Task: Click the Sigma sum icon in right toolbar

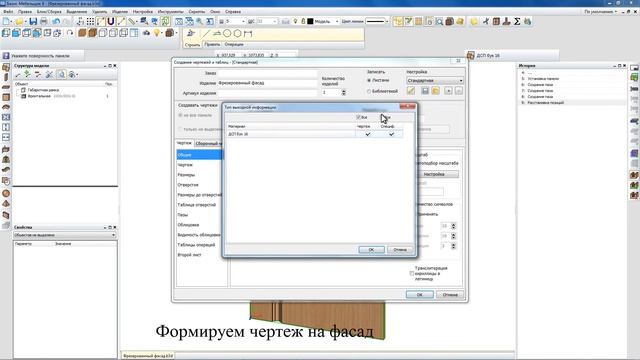Action: (x=517, y=21)
